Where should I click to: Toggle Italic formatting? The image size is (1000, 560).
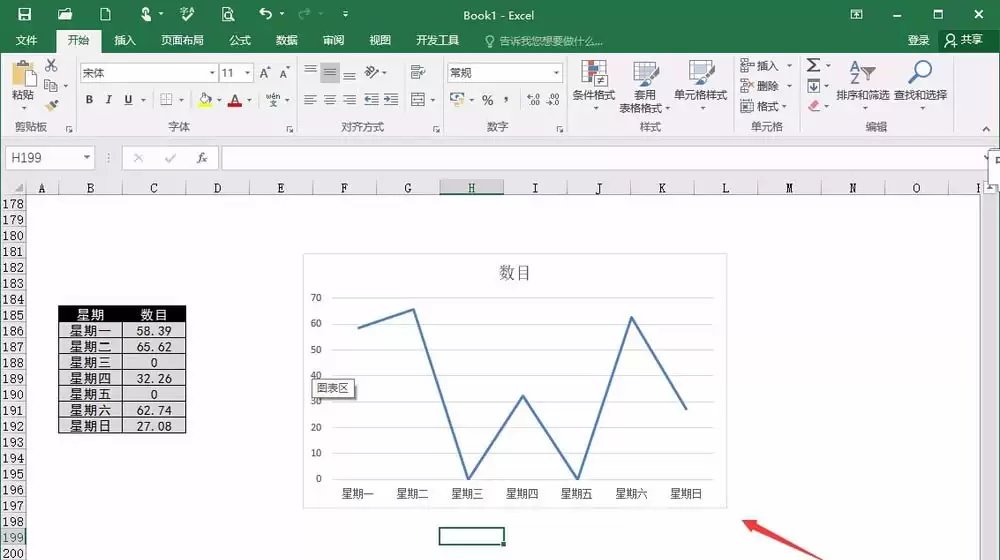[108, 99]
